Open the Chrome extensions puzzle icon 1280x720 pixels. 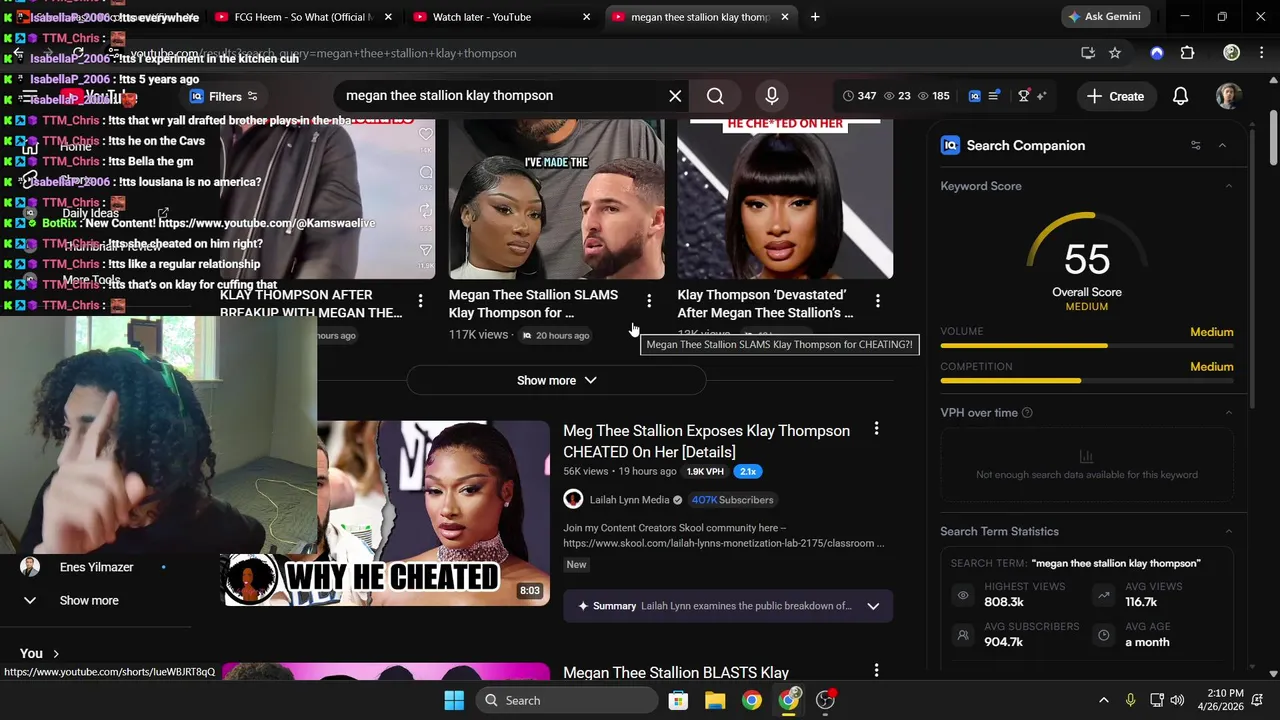coord(1187,53)
